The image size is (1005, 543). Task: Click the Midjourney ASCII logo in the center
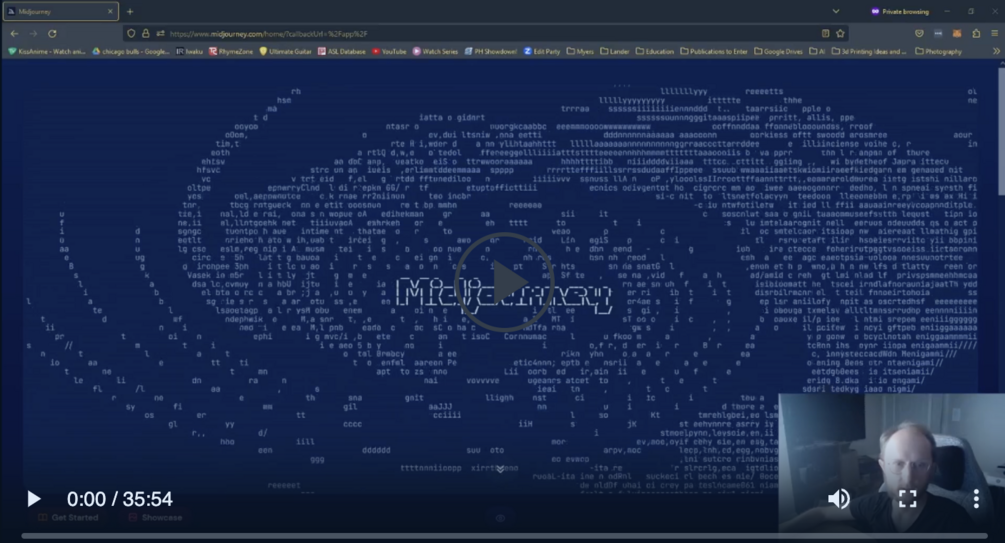coord(503,295)
